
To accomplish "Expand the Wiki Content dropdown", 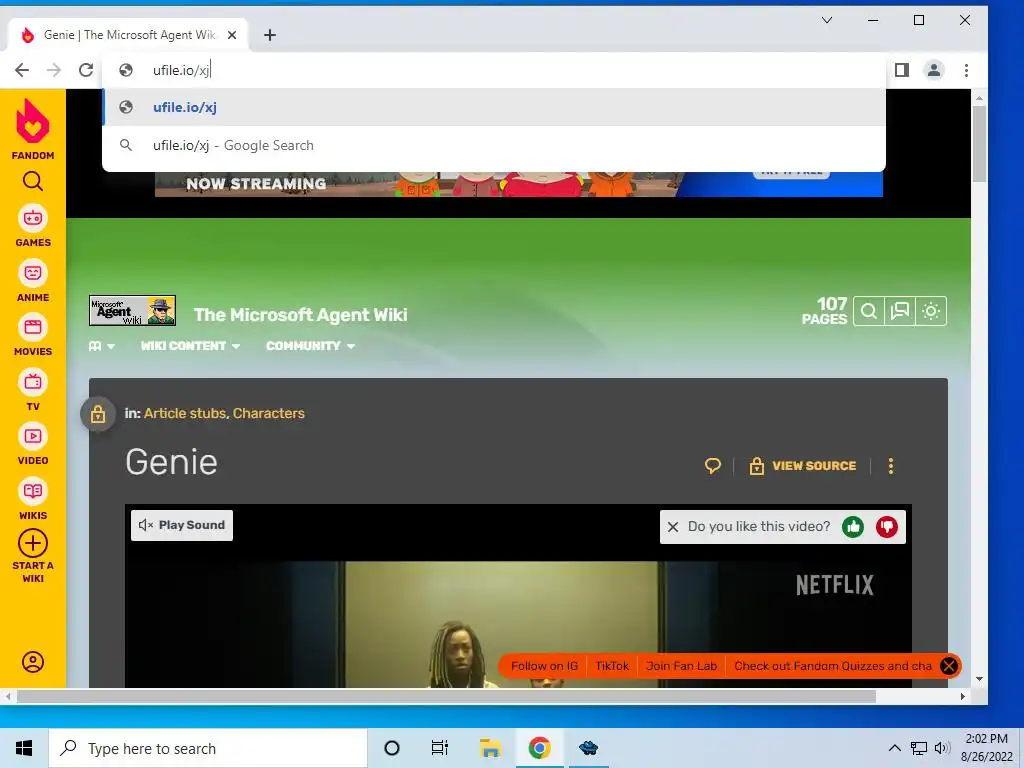I will [190, 346].
